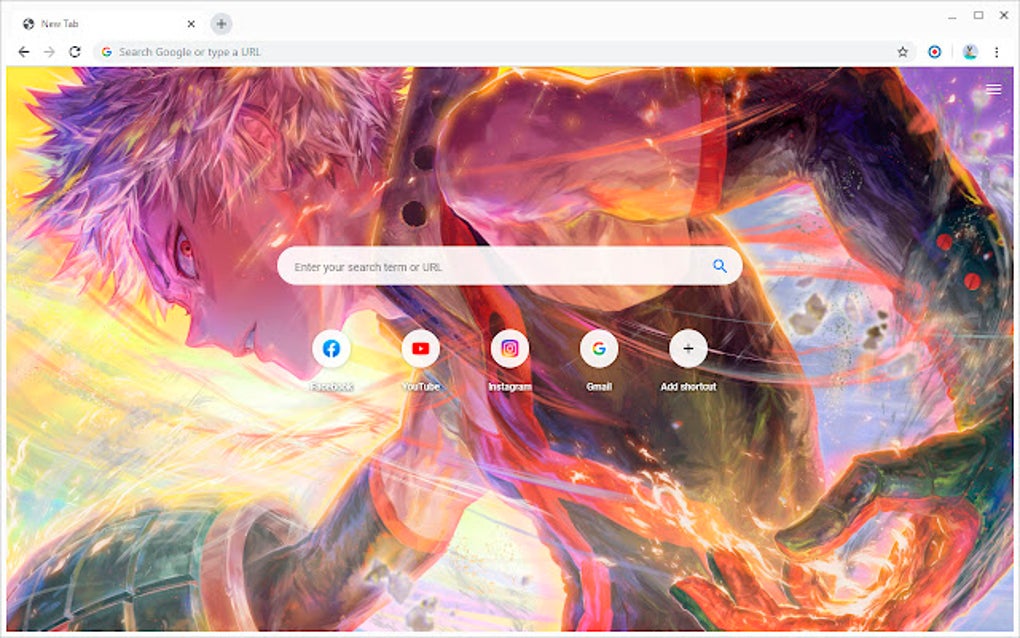The height and width of the screenshot is (638, 1020).
Task: Open the Facebook shortcut
Action: pyautogui.click(x=331, y=349)
